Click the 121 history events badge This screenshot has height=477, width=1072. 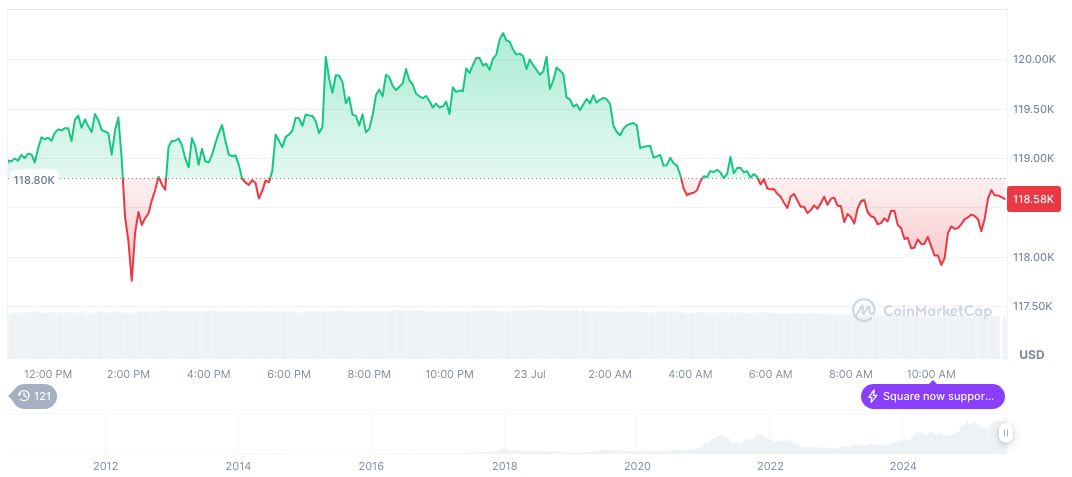click(34, 397)
